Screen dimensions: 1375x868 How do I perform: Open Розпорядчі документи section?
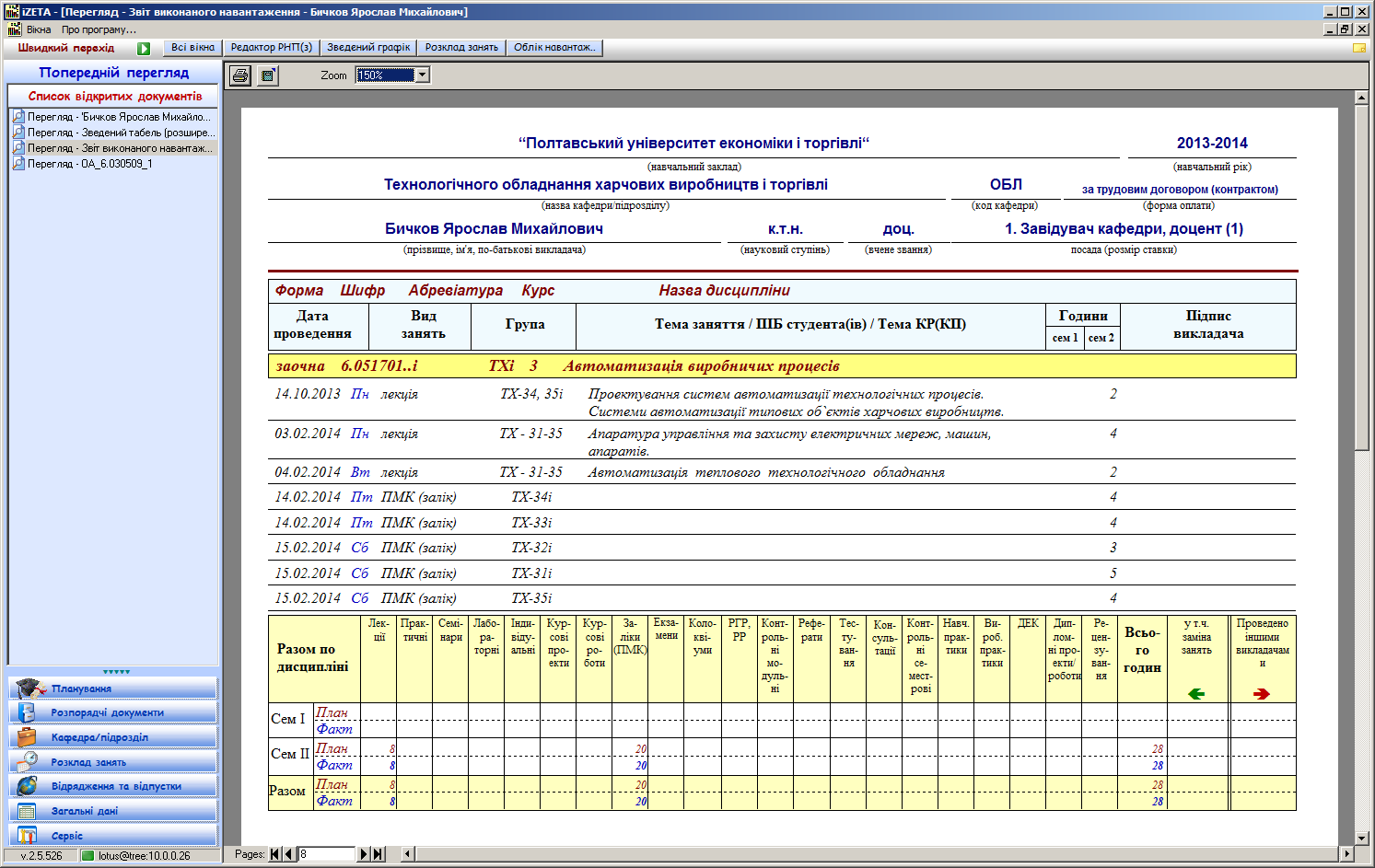point(113,712)
